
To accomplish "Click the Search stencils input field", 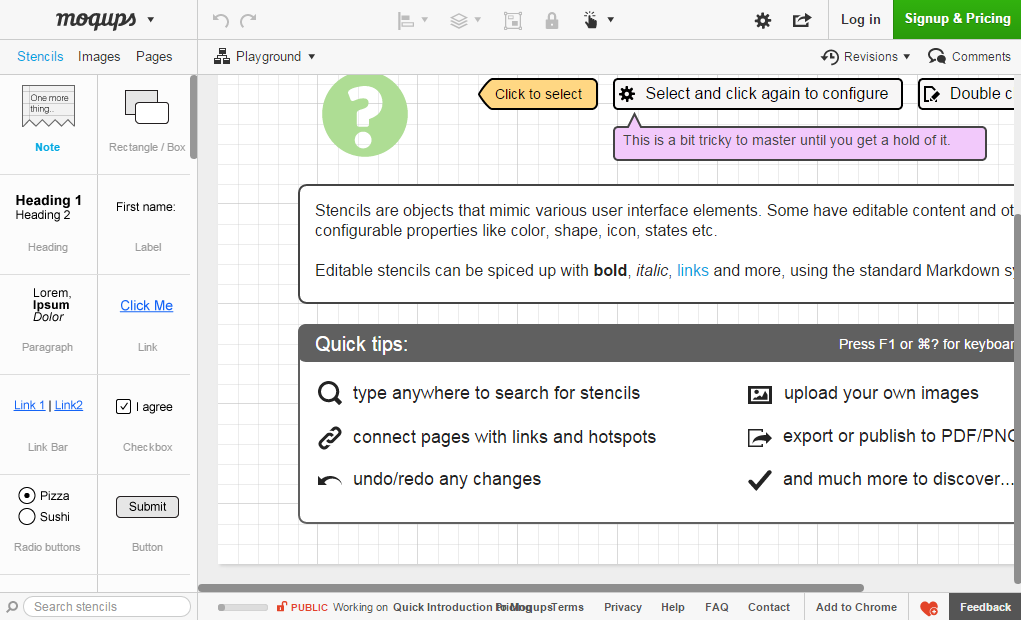I will [107, 606].
